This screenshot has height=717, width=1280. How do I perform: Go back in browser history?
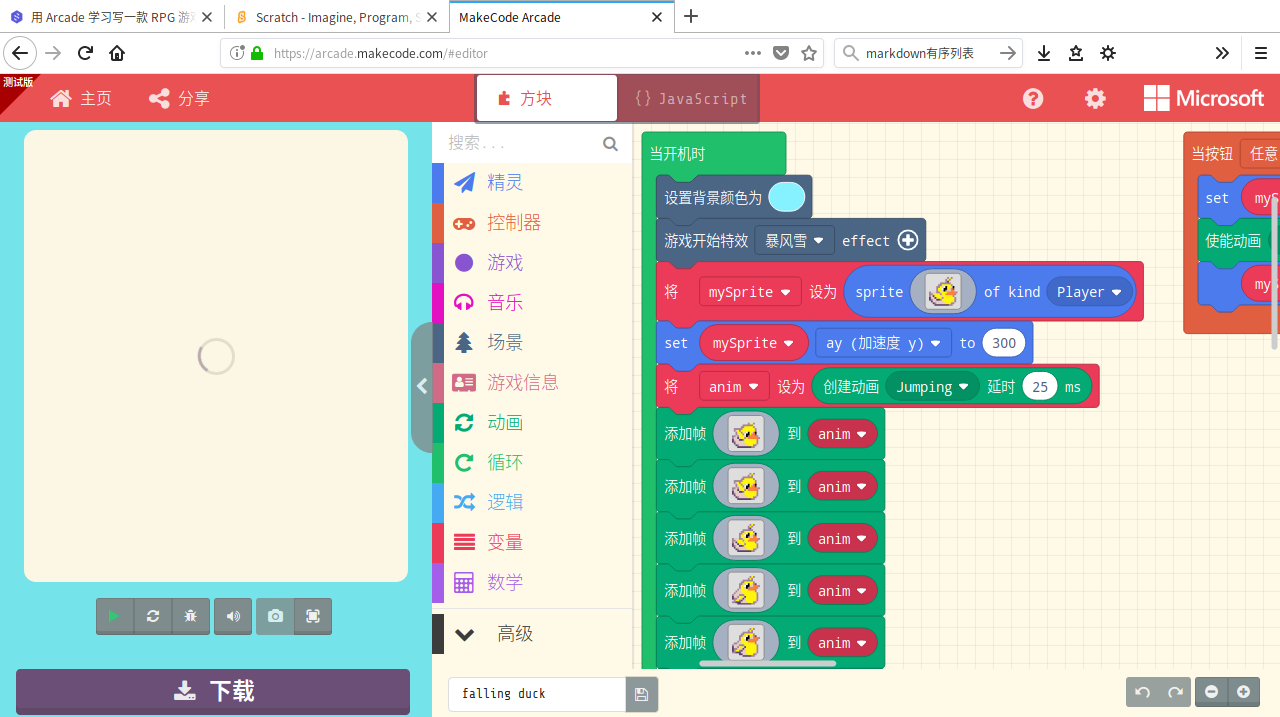tap(20, 53)
